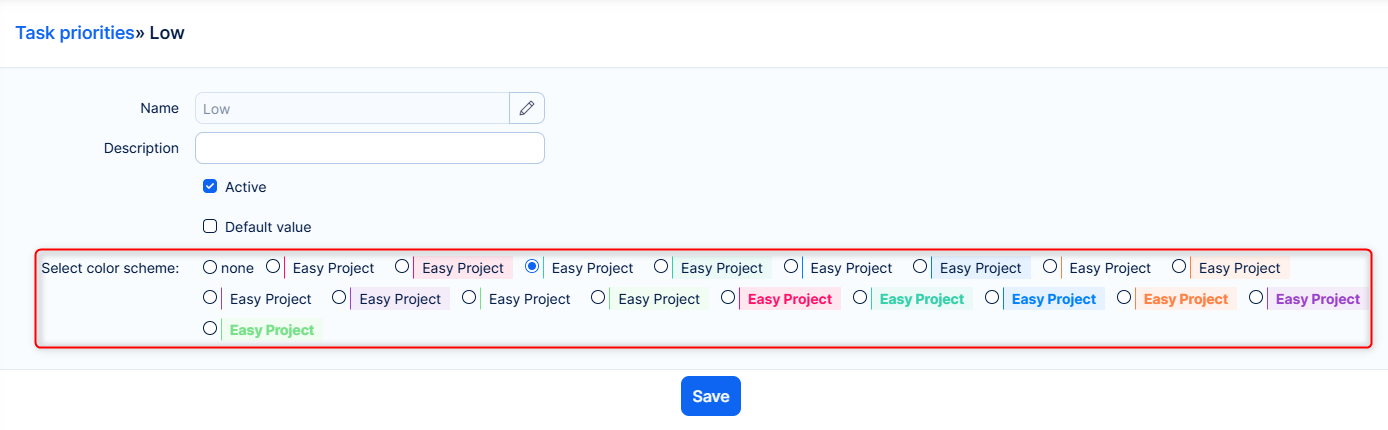Choose the pink background non-bold color scheme
The image size is (1388, 430).
[402, 267]
